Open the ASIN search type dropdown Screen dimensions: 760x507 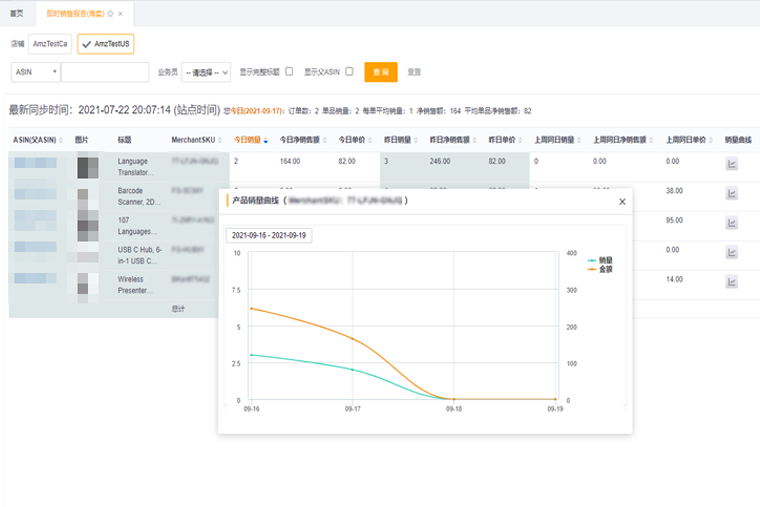[x=35, y=72]
